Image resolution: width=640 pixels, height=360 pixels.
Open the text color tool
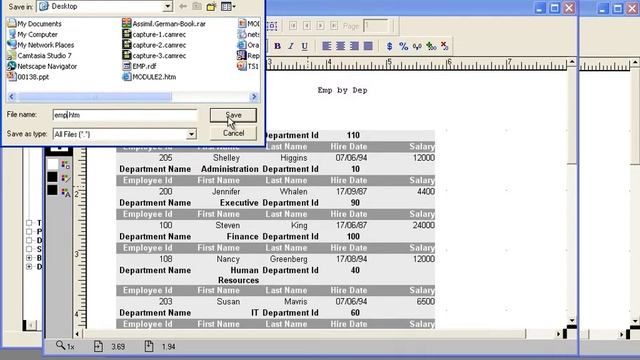tap(65, 192)
